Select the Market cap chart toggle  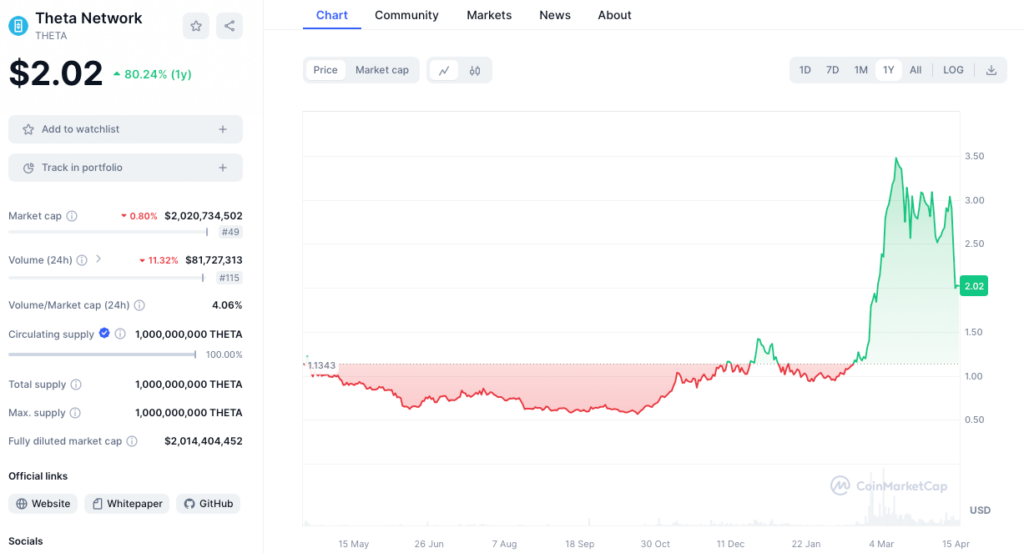click(x=382, y=70)
